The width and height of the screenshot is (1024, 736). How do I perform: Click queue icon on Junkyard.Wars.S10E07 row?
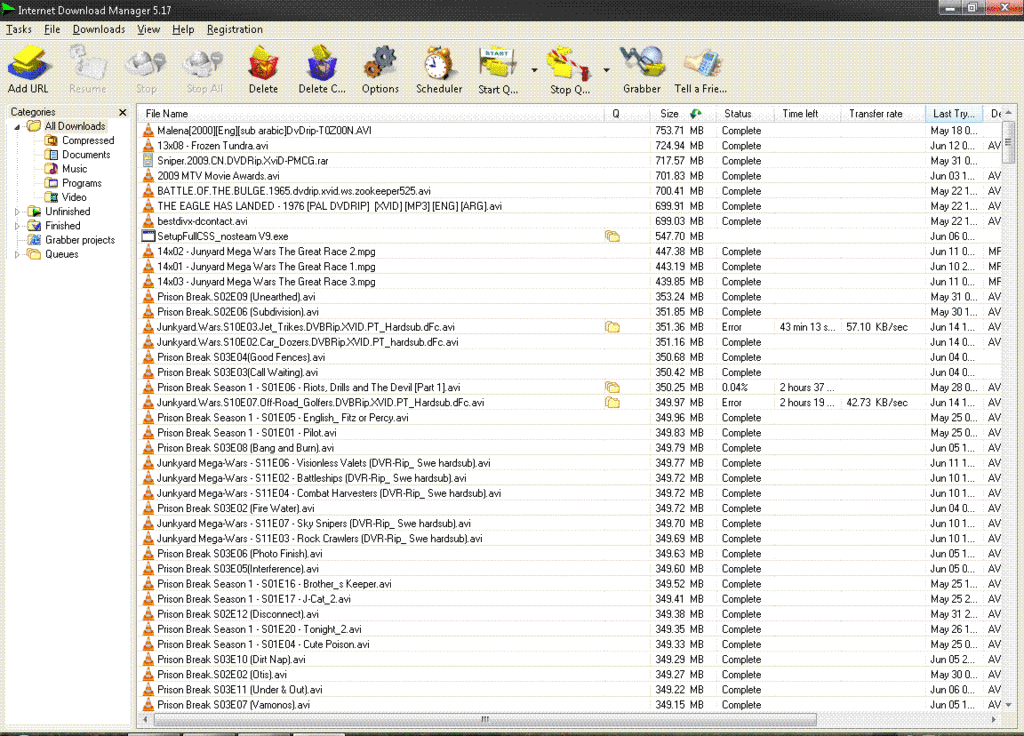612,402
